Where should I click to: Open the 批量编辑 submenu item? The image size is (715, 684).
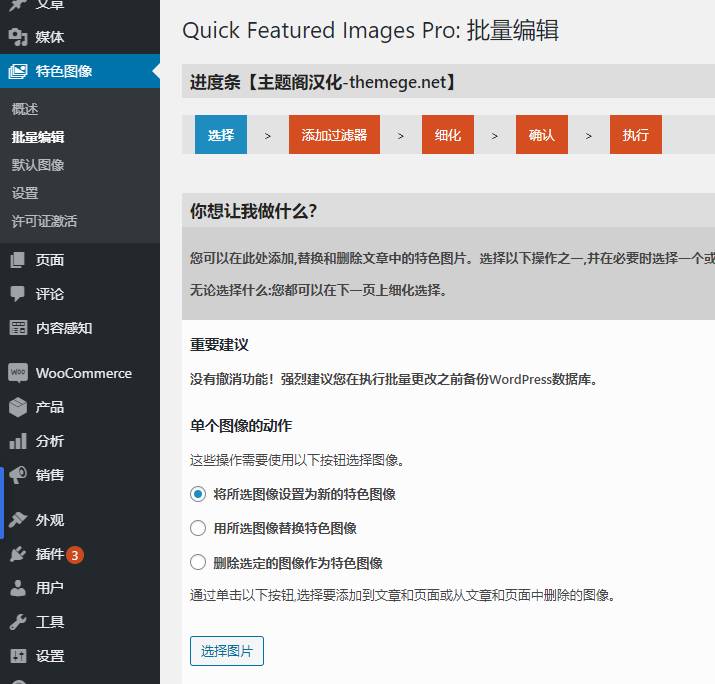point(38,137)
